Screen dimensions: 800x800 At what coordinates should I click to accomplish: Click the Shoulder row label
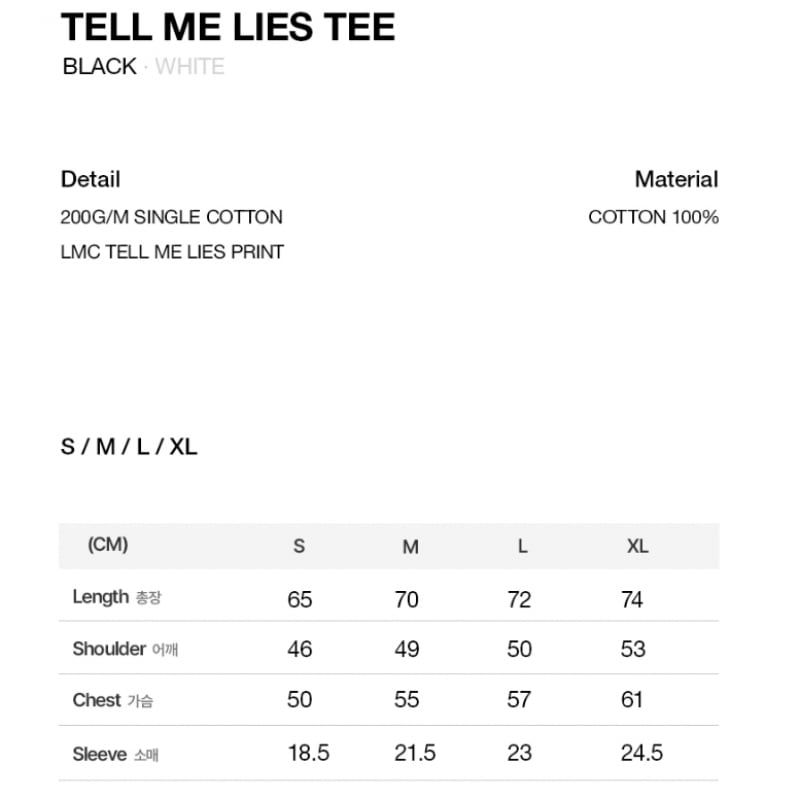(125, 649)
